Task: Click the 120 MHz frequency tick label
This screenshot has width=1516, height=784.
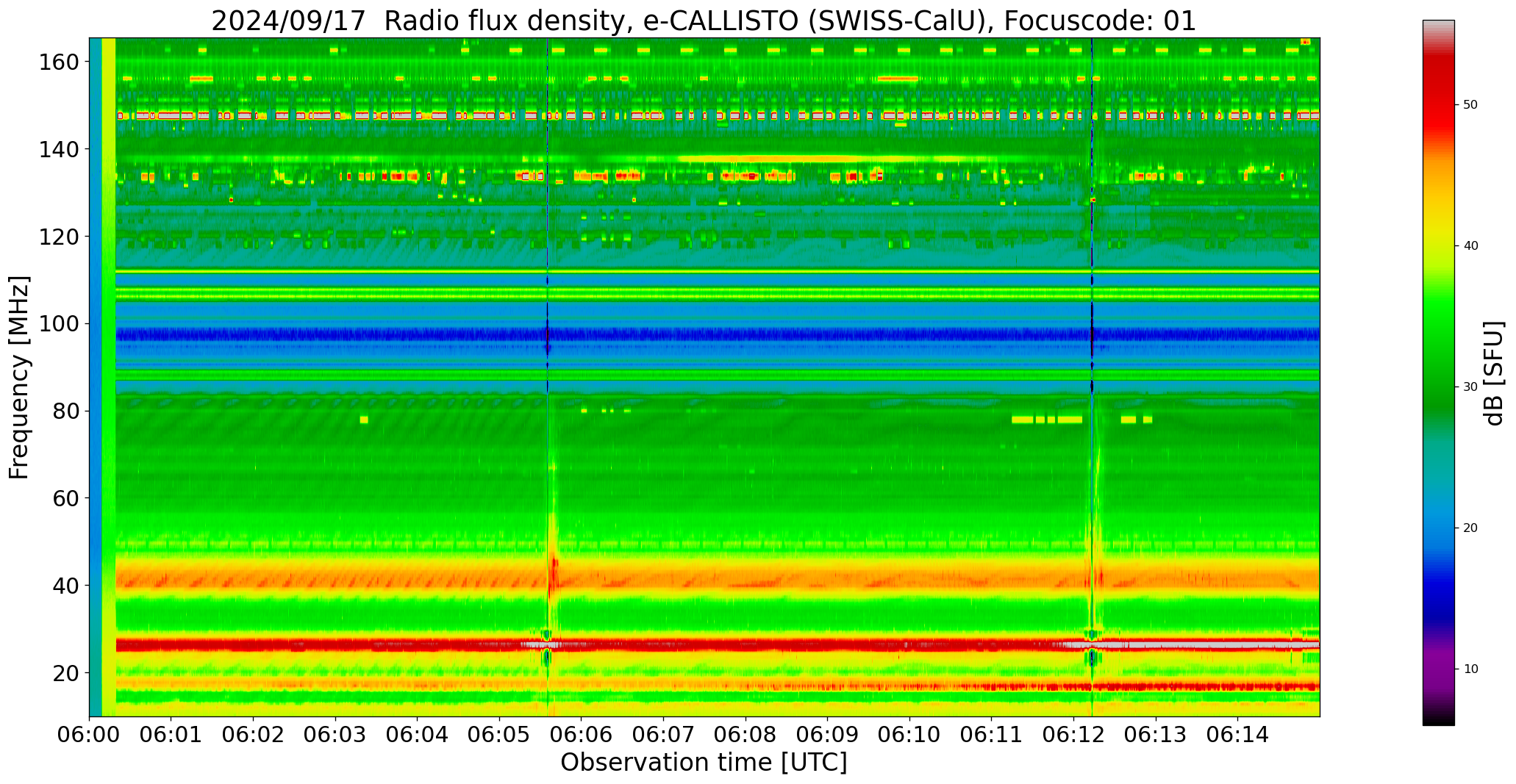Action: click(58, 237)
